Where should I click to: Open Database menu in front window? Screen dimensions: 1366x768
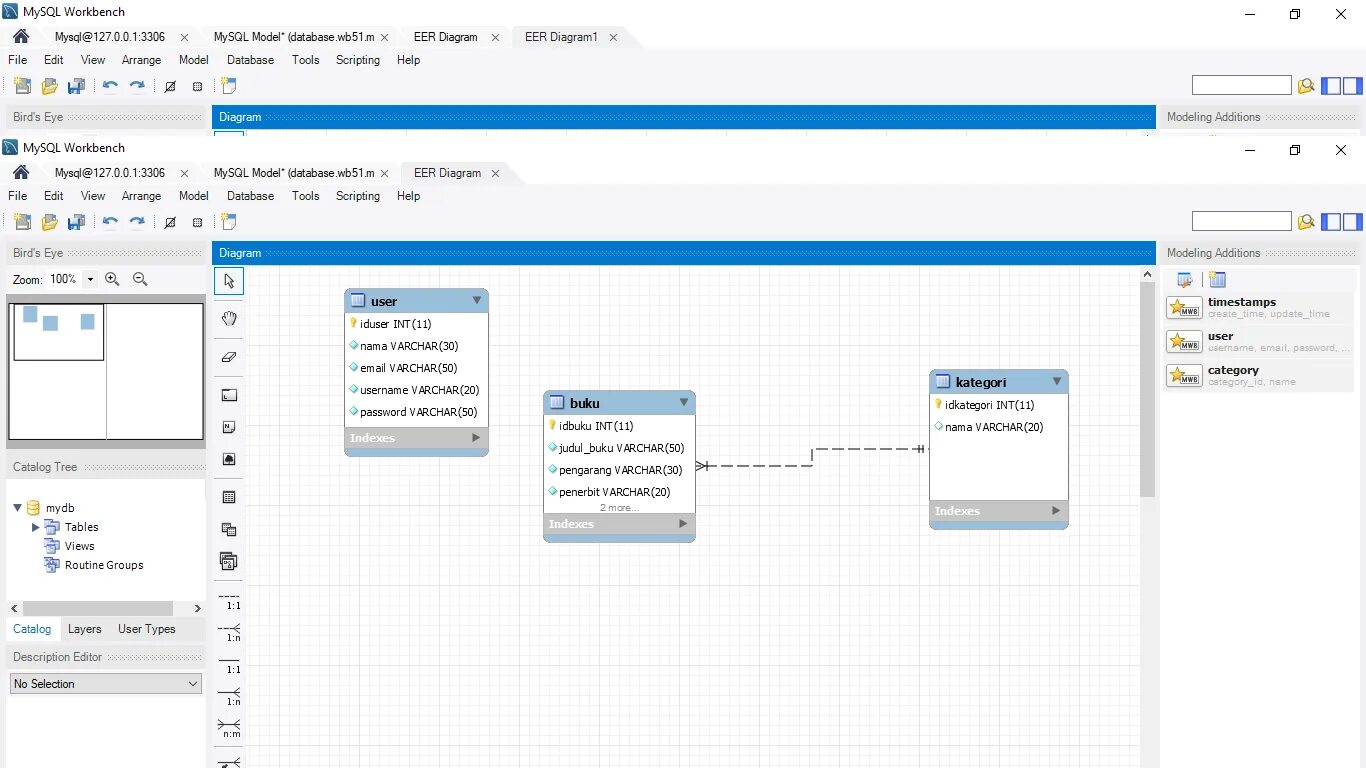click(250, 196)
